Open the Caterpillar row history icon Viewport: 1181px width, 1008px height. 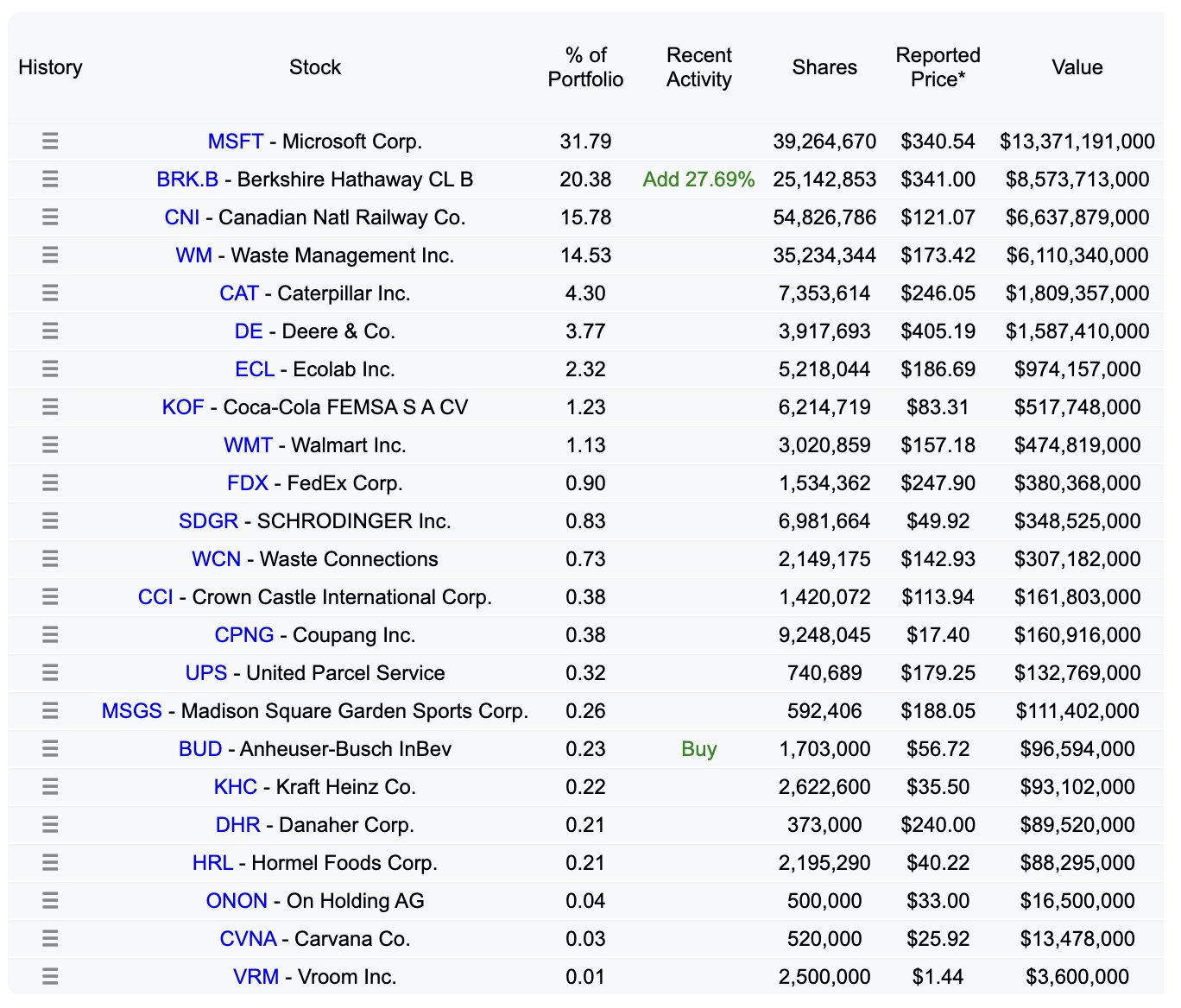(50, 293)
